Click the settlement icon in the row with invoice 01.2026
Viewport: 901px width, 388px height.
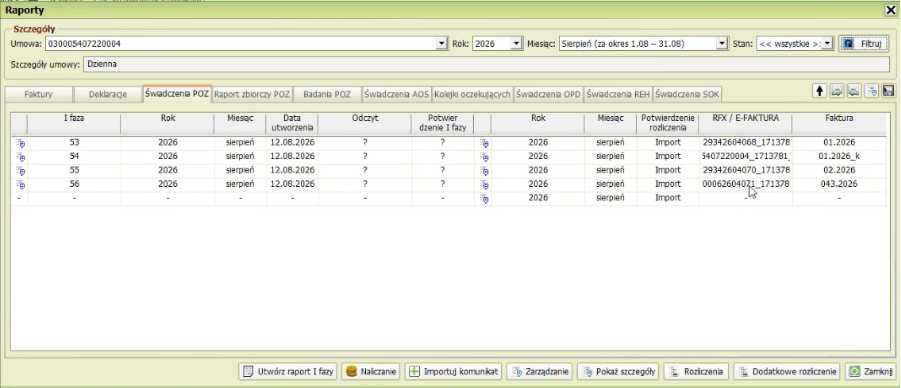tap(484, 143)
